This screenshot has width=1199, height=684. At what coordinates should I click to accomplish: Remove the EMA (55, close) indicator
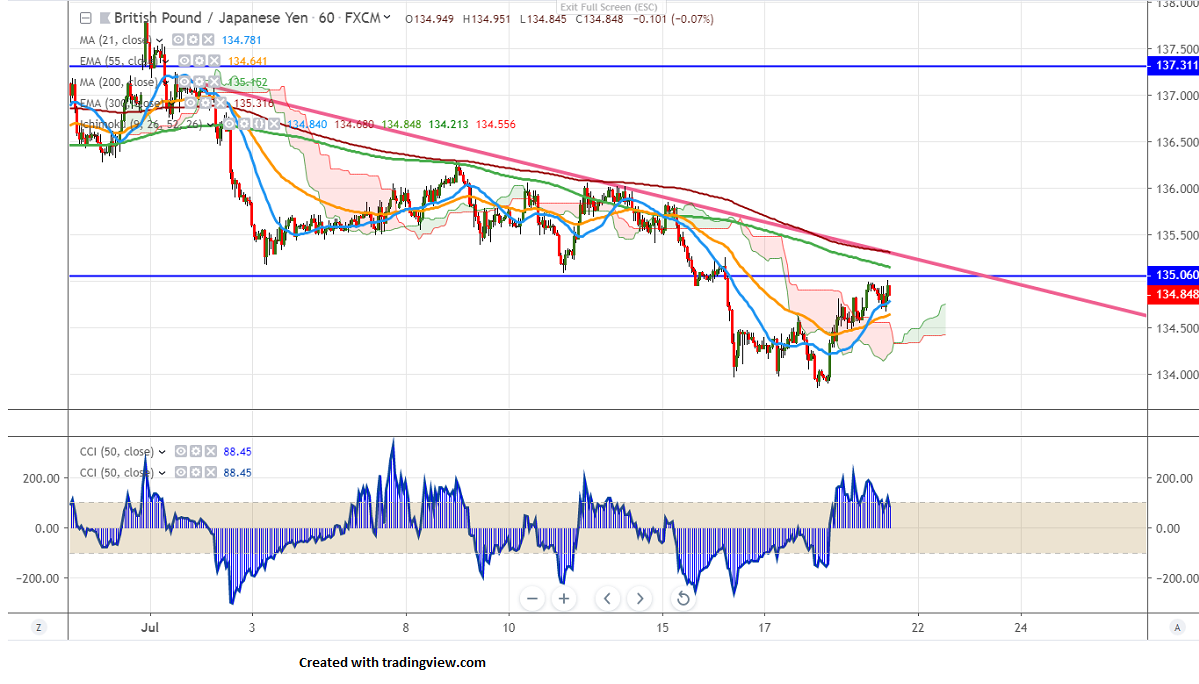pyautogui.click(x=214, y=60)
